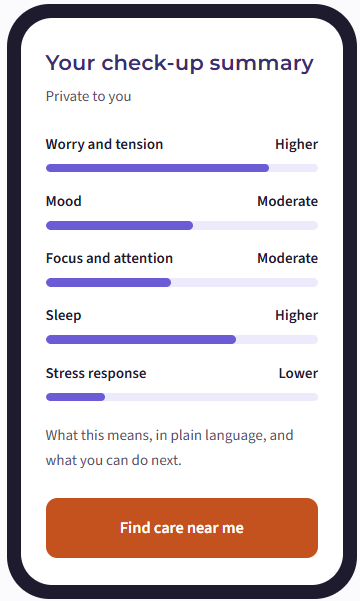Click the What this means explanation text
The width and height of the screenshot is (360, 601).
click(x=169, y=448)
